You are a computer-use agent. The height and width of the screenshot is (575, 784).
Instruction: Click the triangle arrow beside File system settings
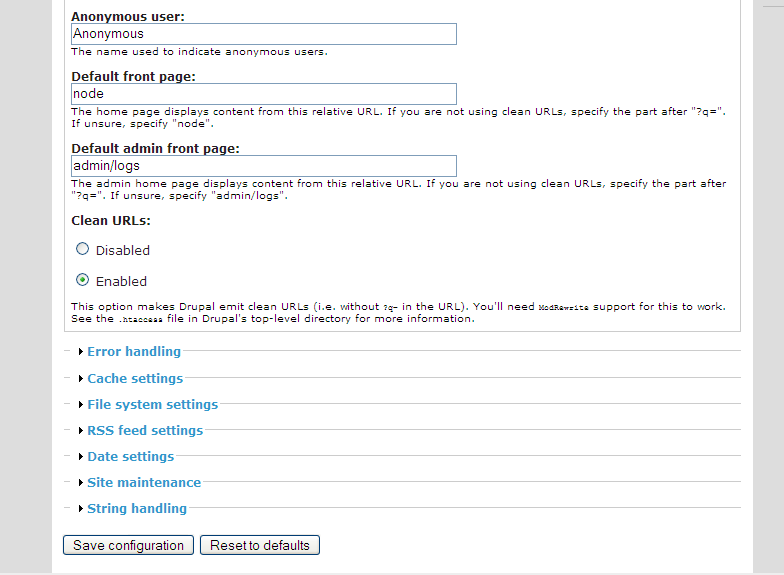click(x=81, y=404)
